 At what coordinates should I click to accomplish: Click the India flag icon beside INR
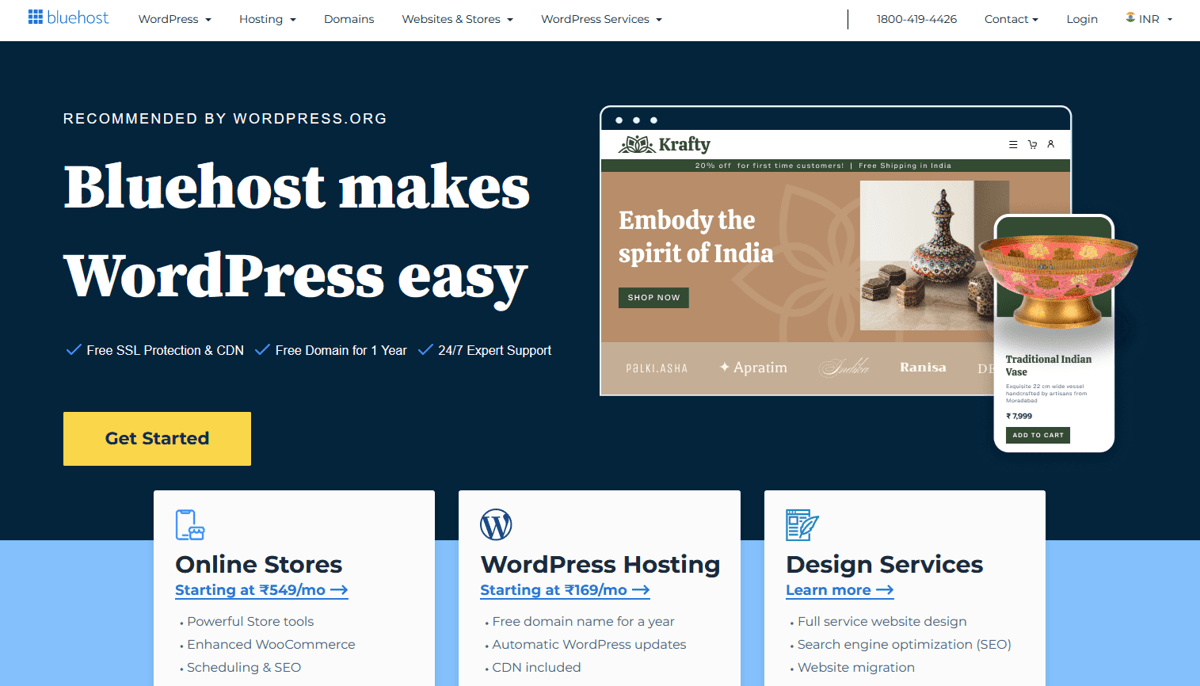(x=1130, y=18)
